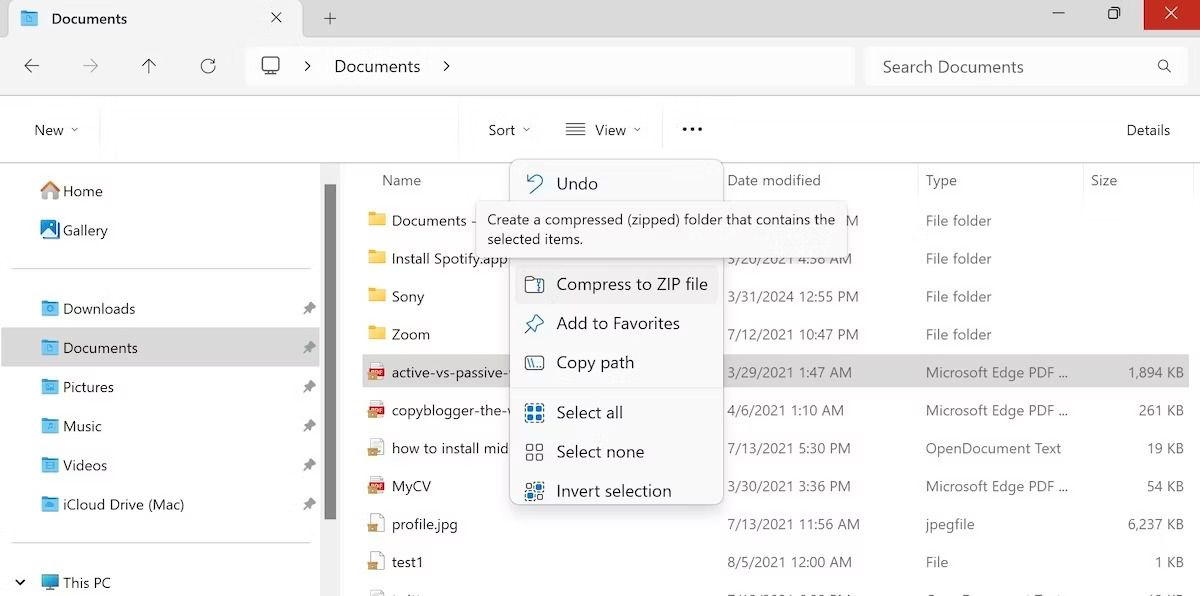Viewport: 1200px width, 596px height.
Task: Sort by the Date modified column
Action: 774,180
